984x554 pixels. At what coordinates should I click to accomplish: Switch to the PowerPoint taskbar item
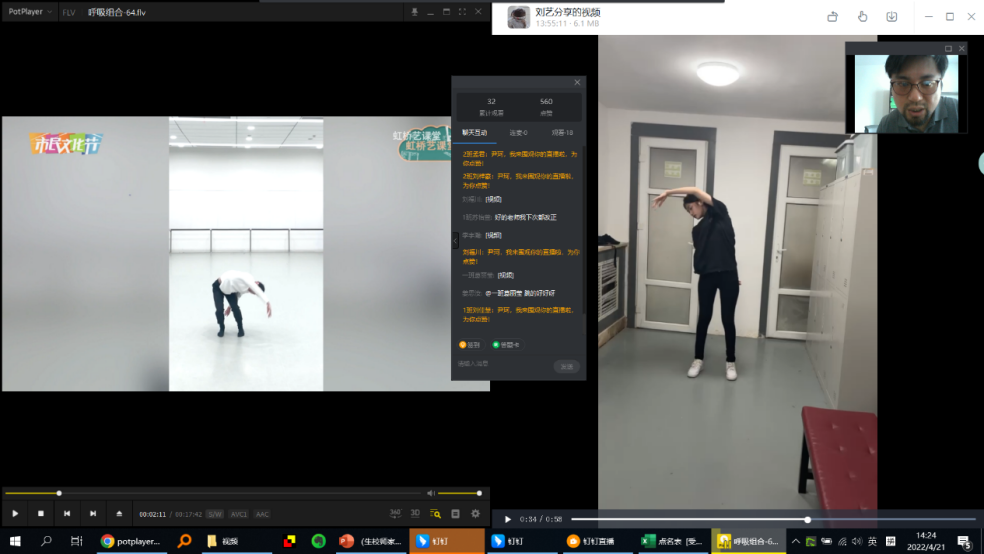tap(370, 541)
